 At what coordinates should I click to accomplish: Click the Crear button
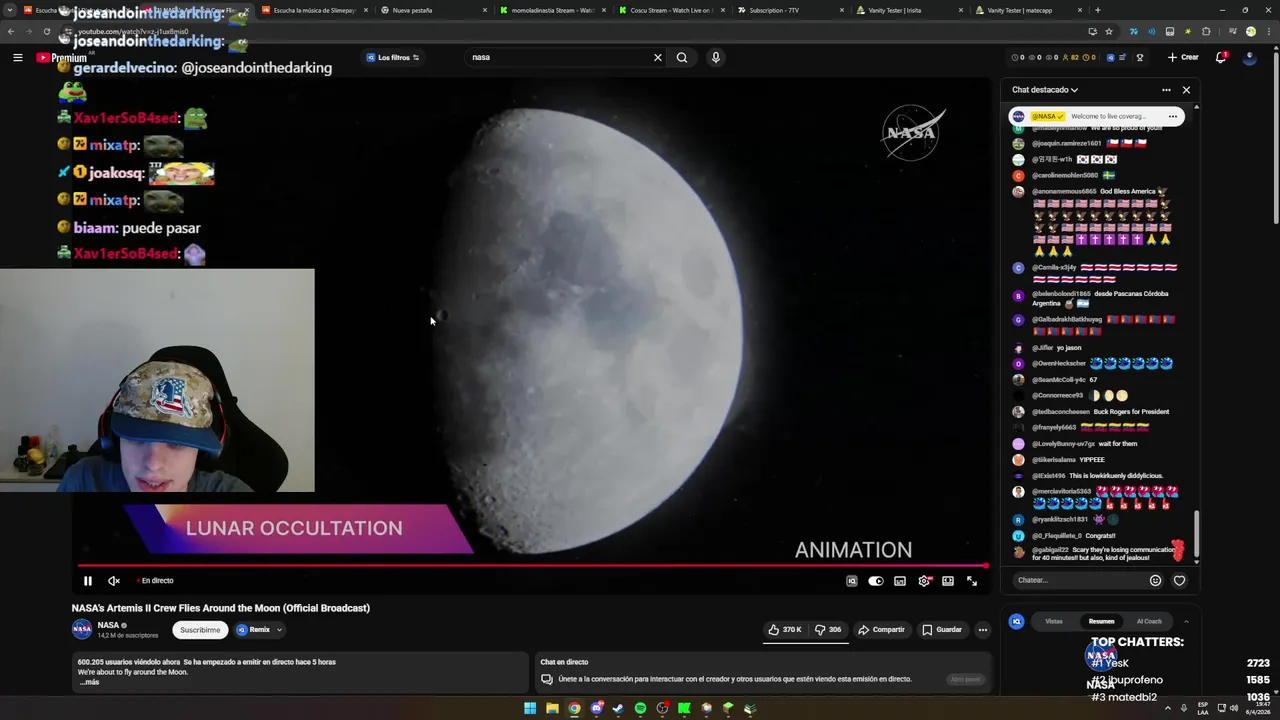[1183, 57]
